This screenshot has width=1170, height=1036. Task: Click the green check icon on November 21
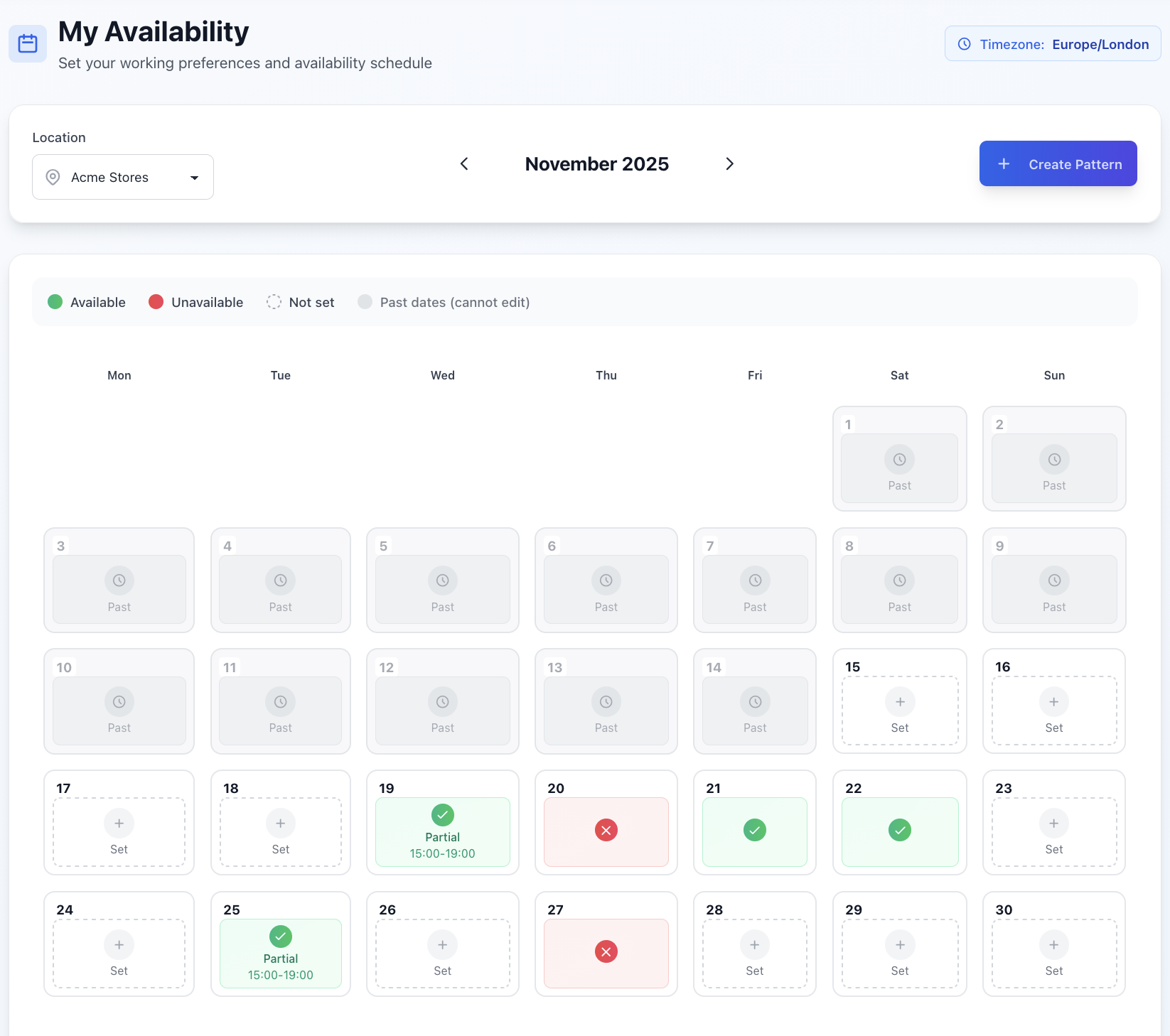754,829
